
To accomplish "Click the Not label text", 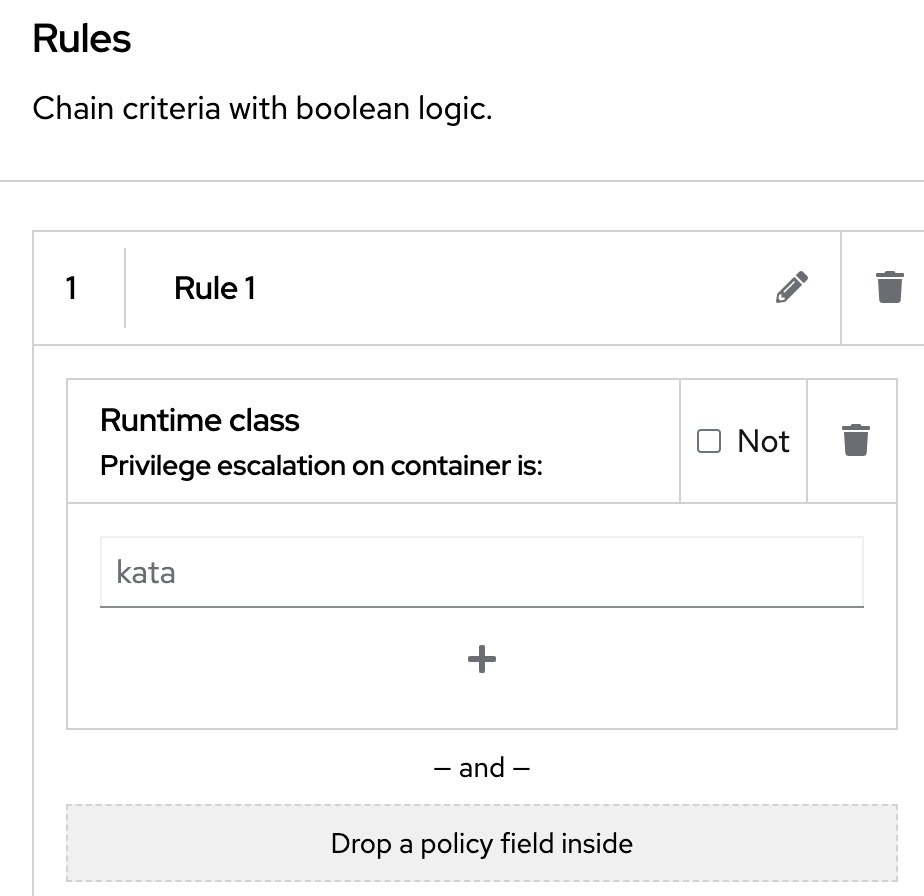I will click(x=763, y=441).
